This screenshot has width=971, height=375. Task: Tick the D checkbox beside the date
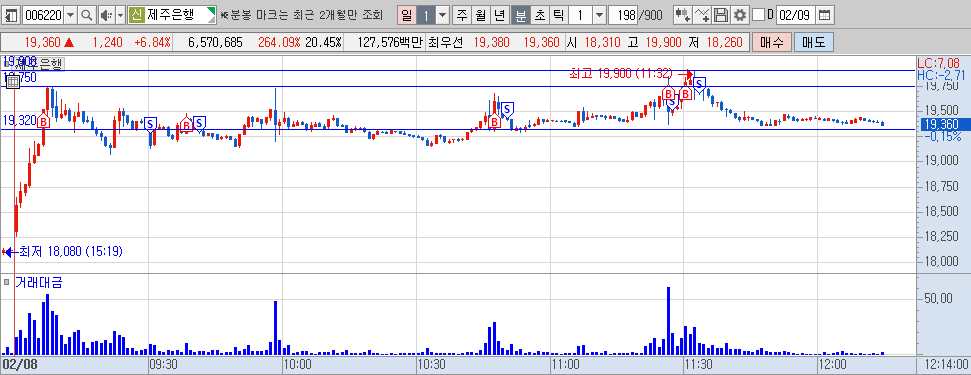click(758, 15)
